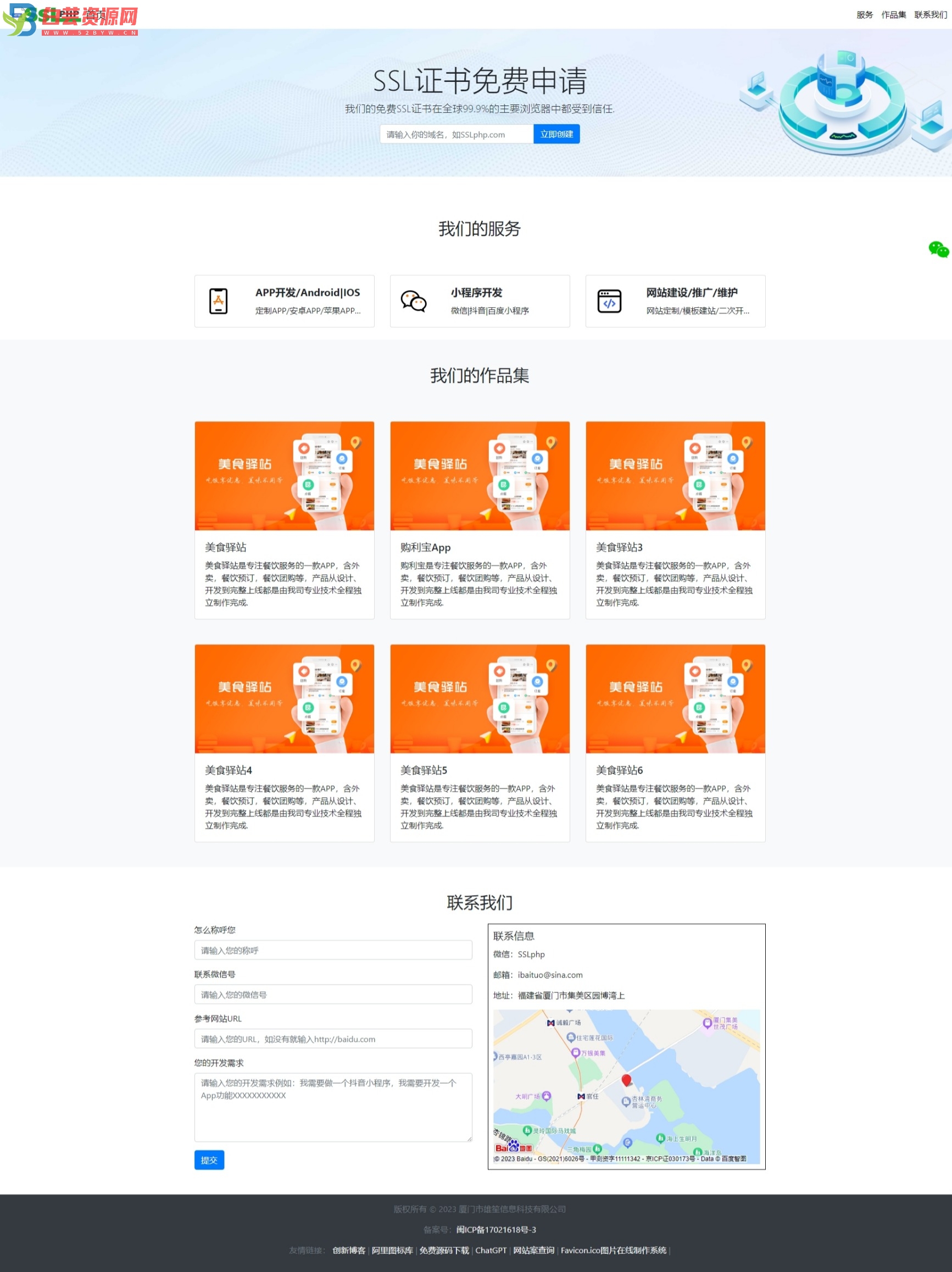Click the 立即创建 button
The height and width of the screenshot is (1272, 952).
pos(556,134)
